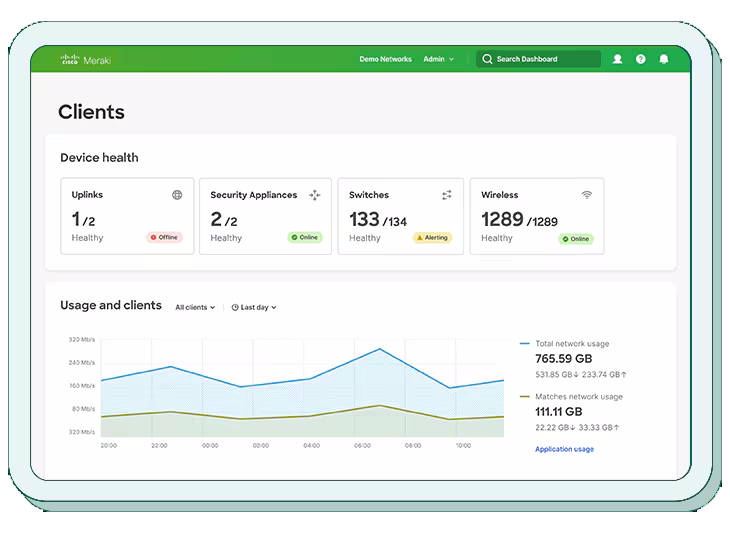Open the notifications bell icon
This screenshot has width=730, height=536.
664,59
